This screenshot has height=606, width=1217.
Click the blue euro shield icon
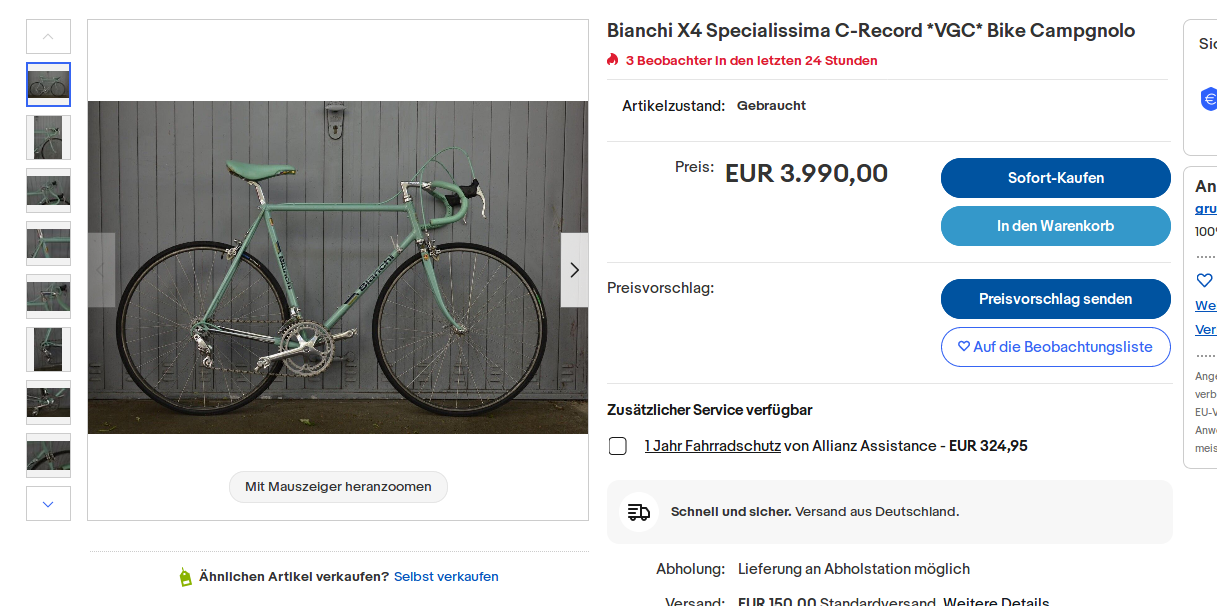(x=1209, y=99)
